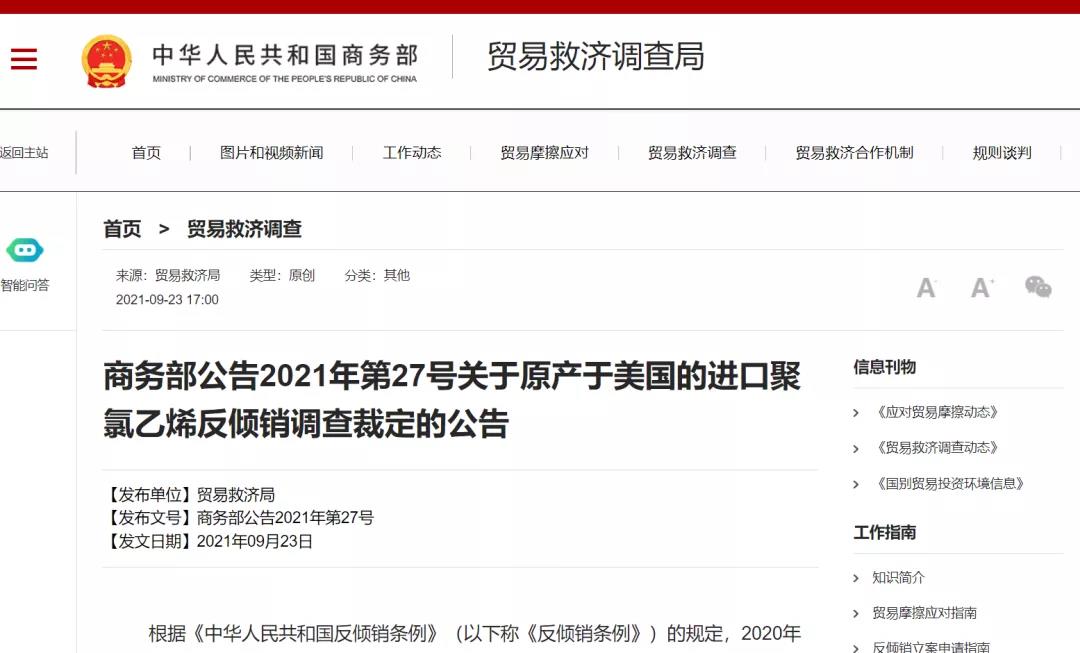Click the 【发文日期】2021年09月23日 line

(208, 541)
